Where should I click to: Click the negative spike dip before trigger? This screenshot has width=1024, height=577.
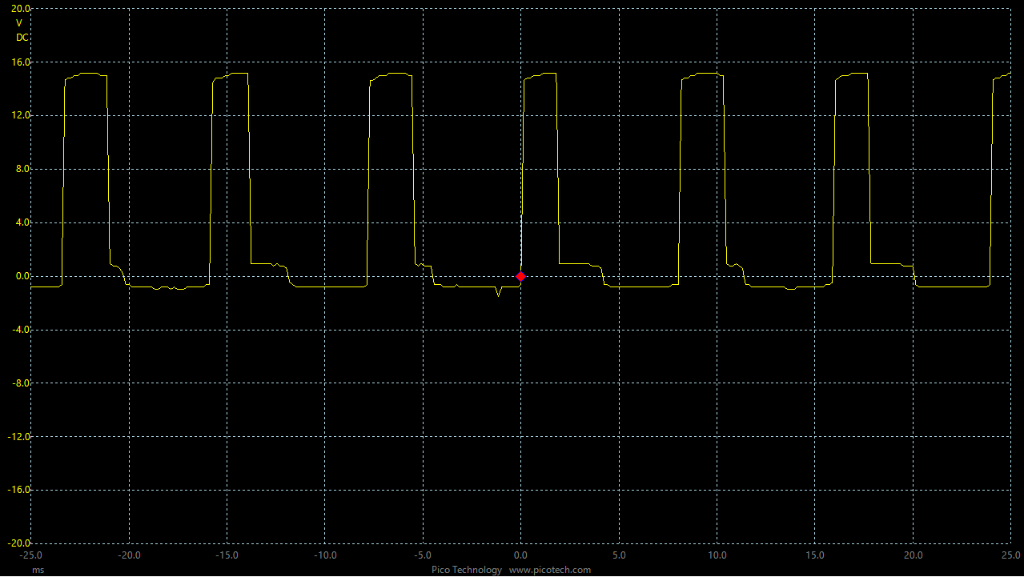tap(498, 295)
